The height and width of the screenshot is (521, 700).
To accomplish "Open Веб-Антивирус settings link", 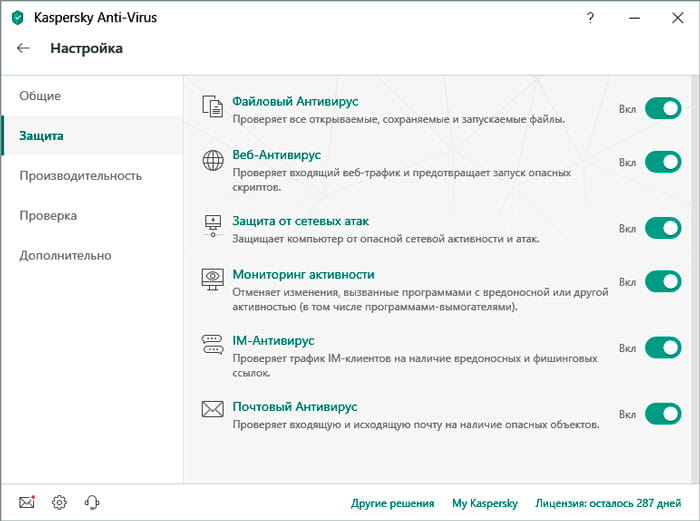I will [276, 155].
